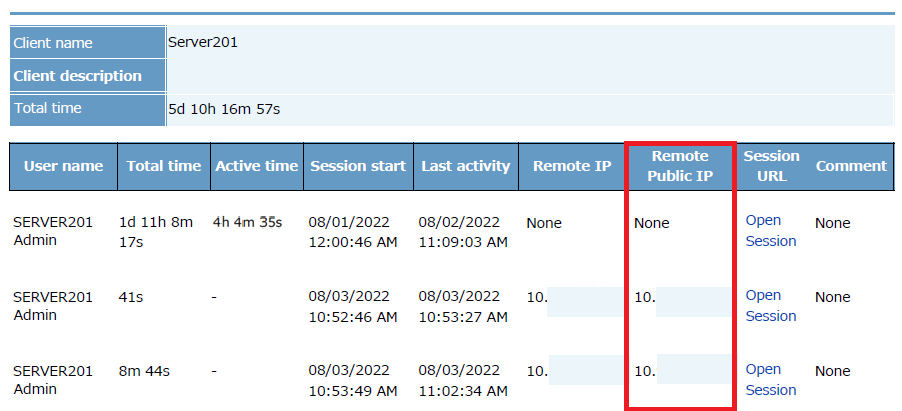Click the Active time column header
This screenshot has width=902, height=411.
(257, 166)
